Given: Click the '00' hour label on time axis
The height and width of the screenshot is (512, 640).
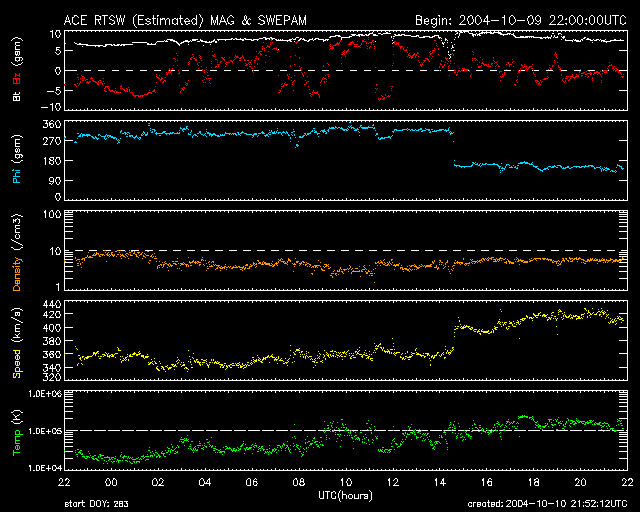Looking at the screenshot, I should pyautogui.click(x=111, y=482).
